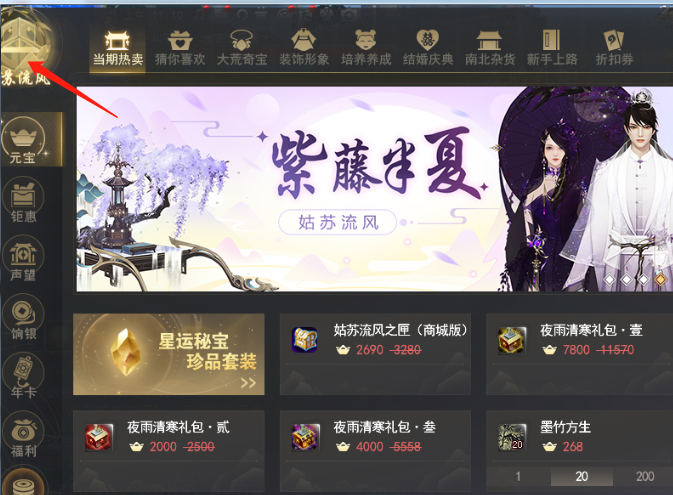Select quantity 200 for 墨竹方生
This screenshot has width=673, height=495.
click(645, 476)
